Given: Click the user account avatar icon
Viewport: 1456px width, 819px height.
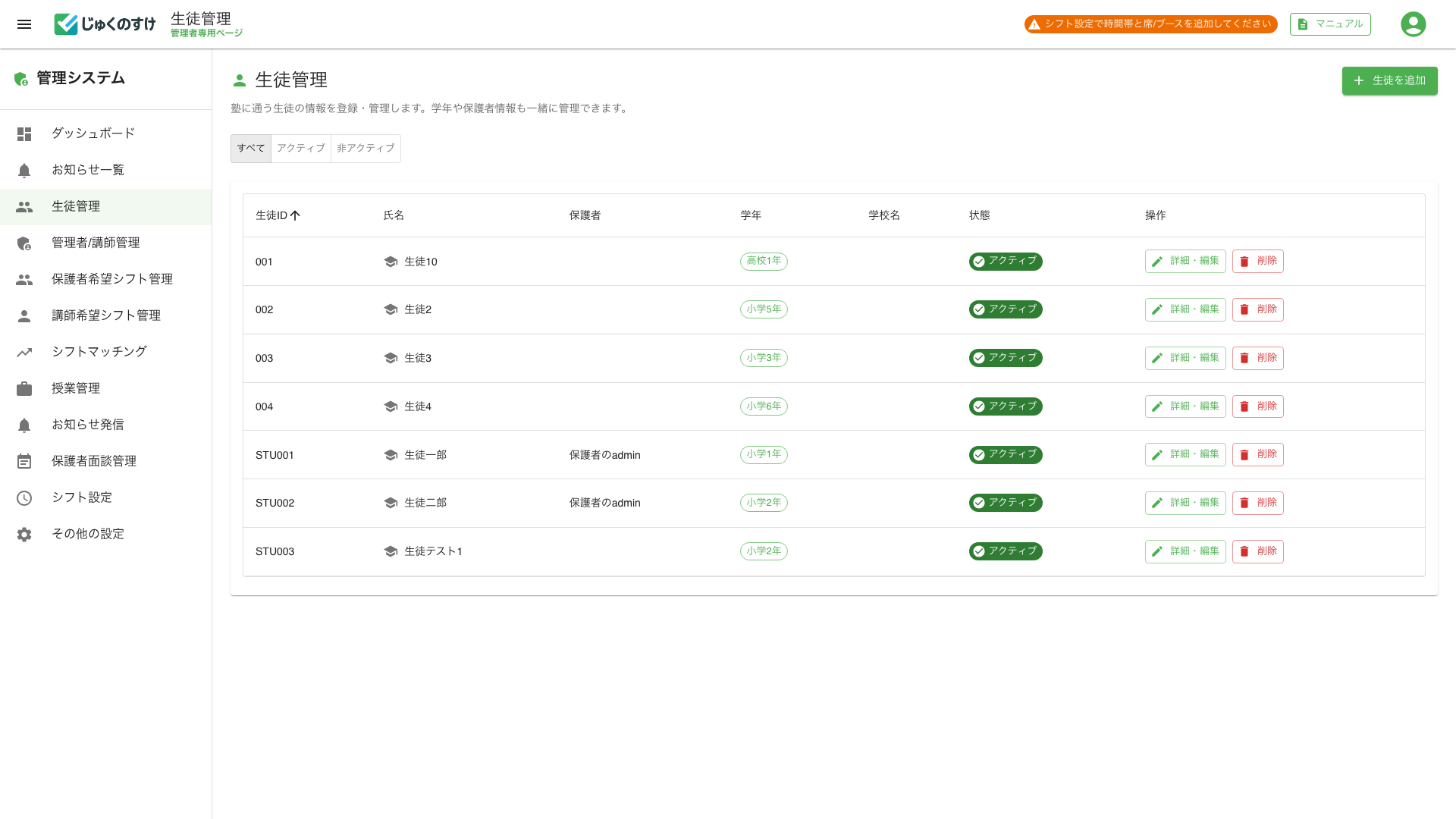Looking at the screenshot, I should (x=1413, y=24).
